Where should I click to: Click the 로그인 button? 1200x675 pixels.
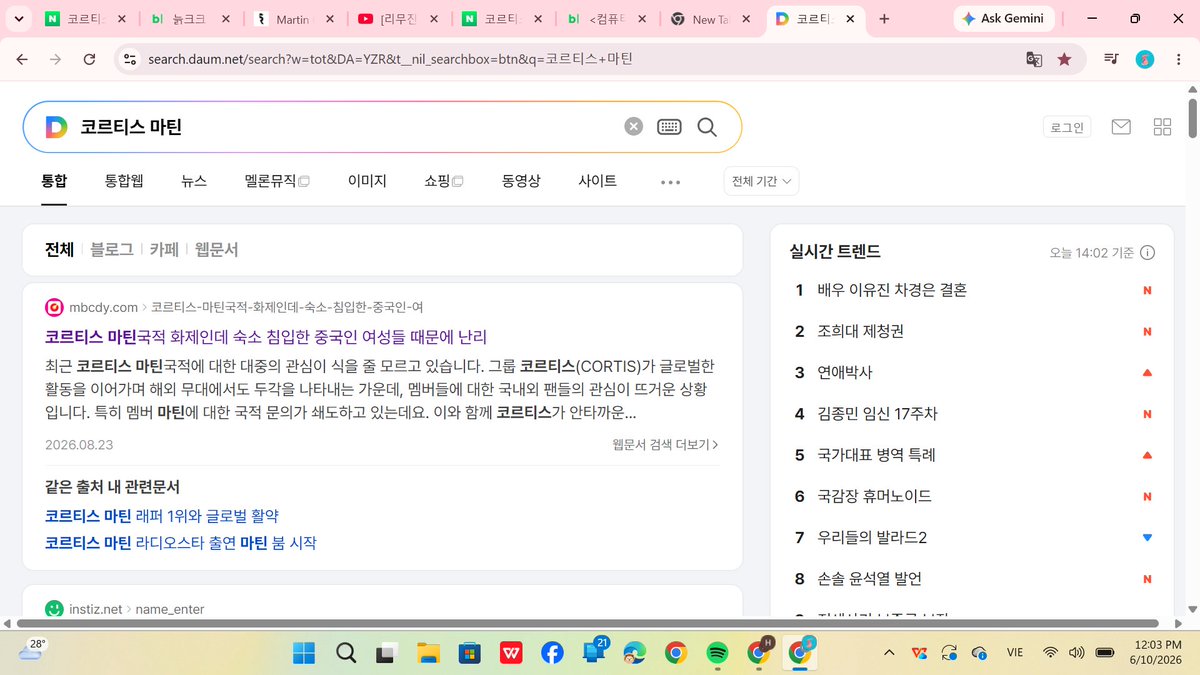pos(1067,127)
